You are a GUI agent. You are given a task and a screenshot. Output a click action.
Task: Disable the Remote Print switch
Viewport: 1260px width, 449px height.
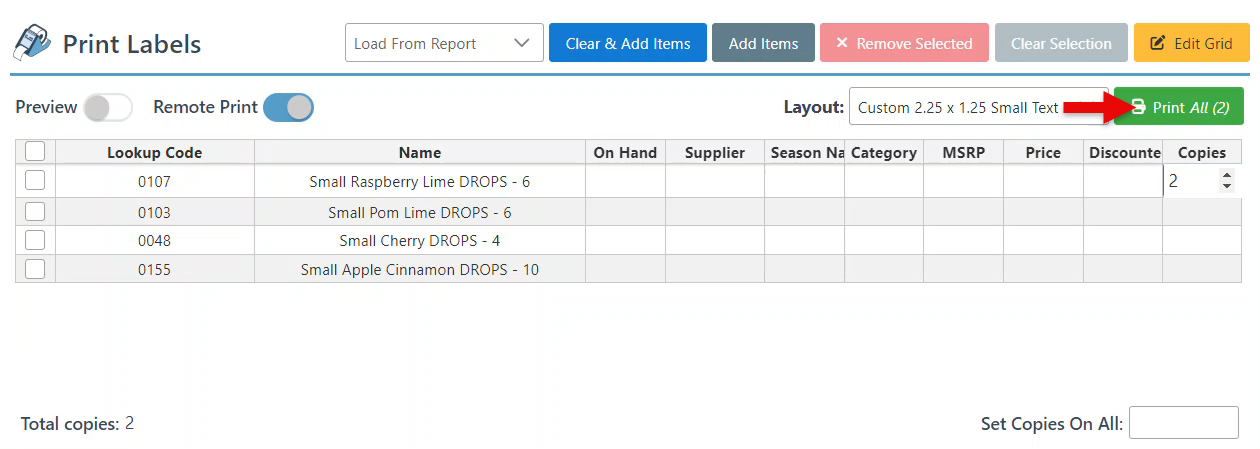click(288, 107)
